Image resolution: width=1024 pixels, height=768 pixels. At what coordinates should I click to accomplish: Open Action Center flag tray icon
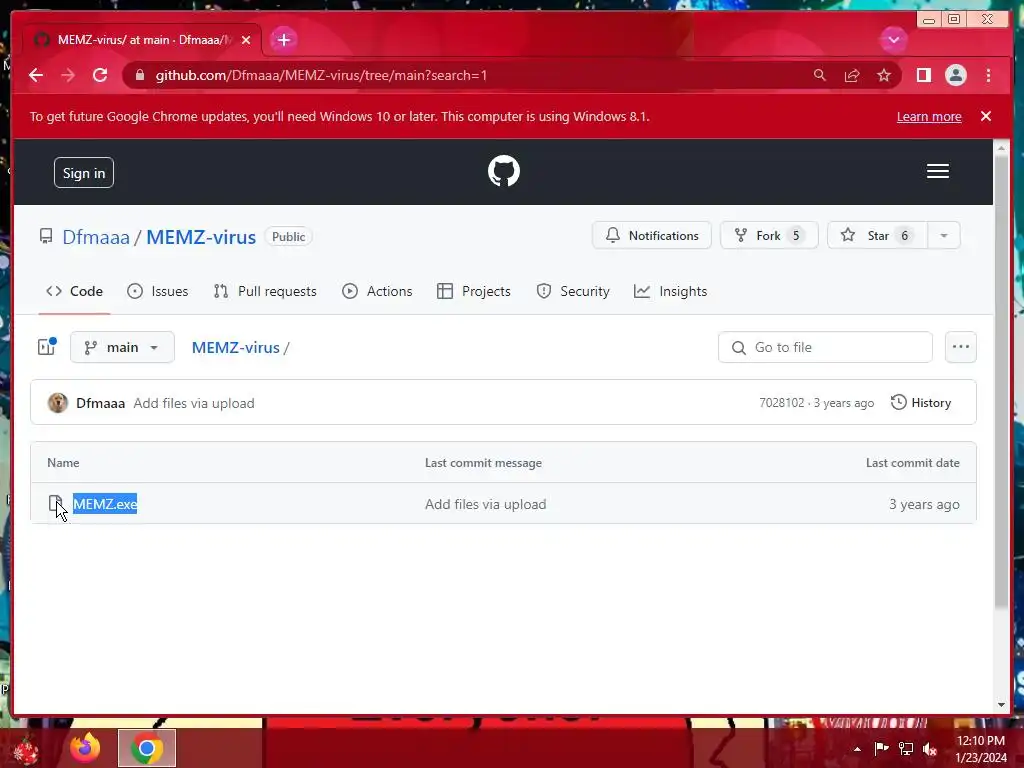click(881, 749)
